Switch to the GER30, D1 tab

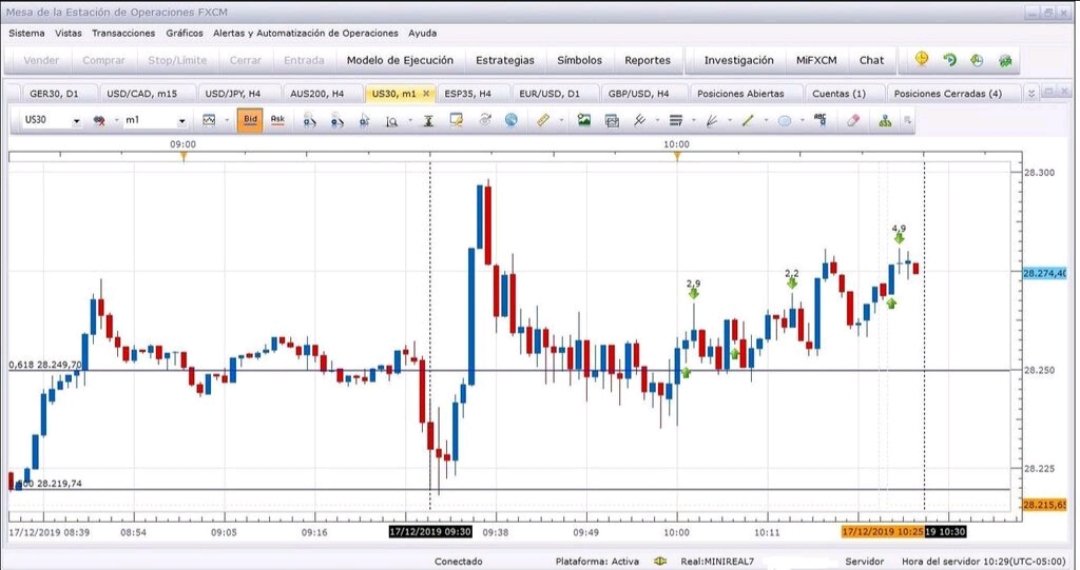tap(54, 94)
